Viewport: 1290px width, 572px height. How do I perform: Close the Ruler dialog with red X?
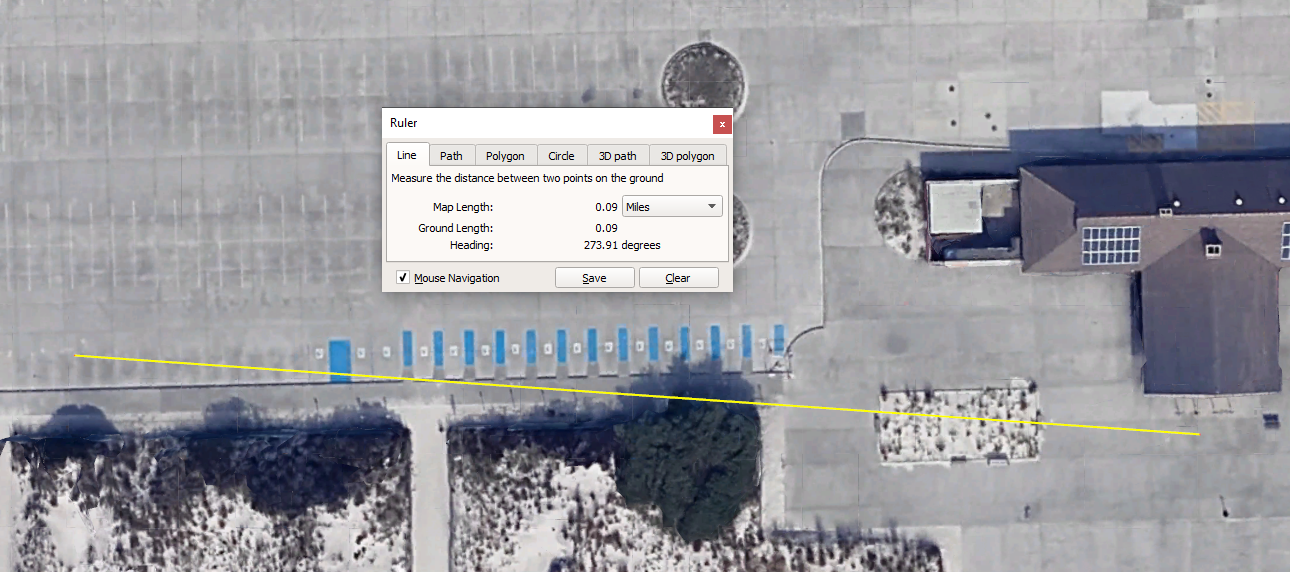(722, 123)
